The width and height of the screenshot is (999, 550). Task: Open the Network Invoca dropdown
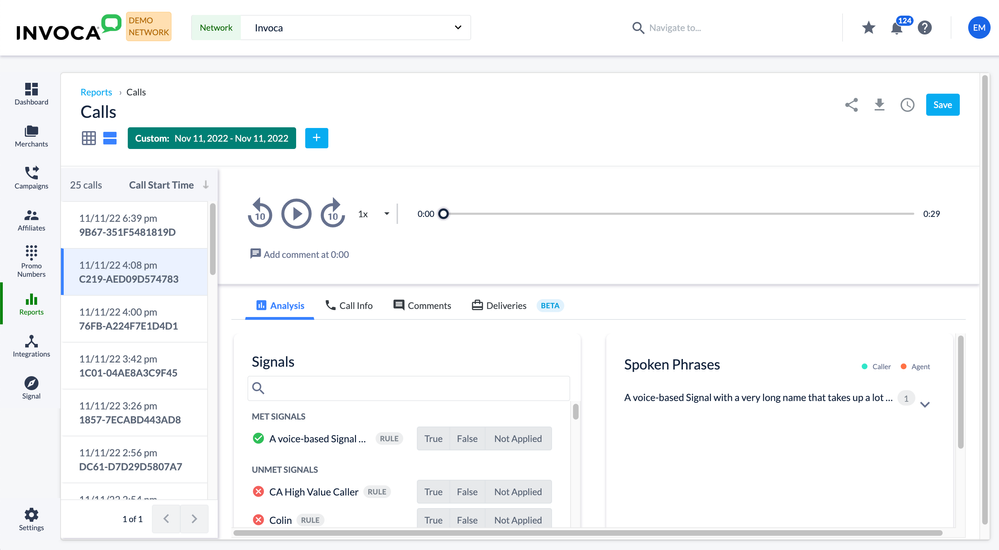tap(356, 28)
